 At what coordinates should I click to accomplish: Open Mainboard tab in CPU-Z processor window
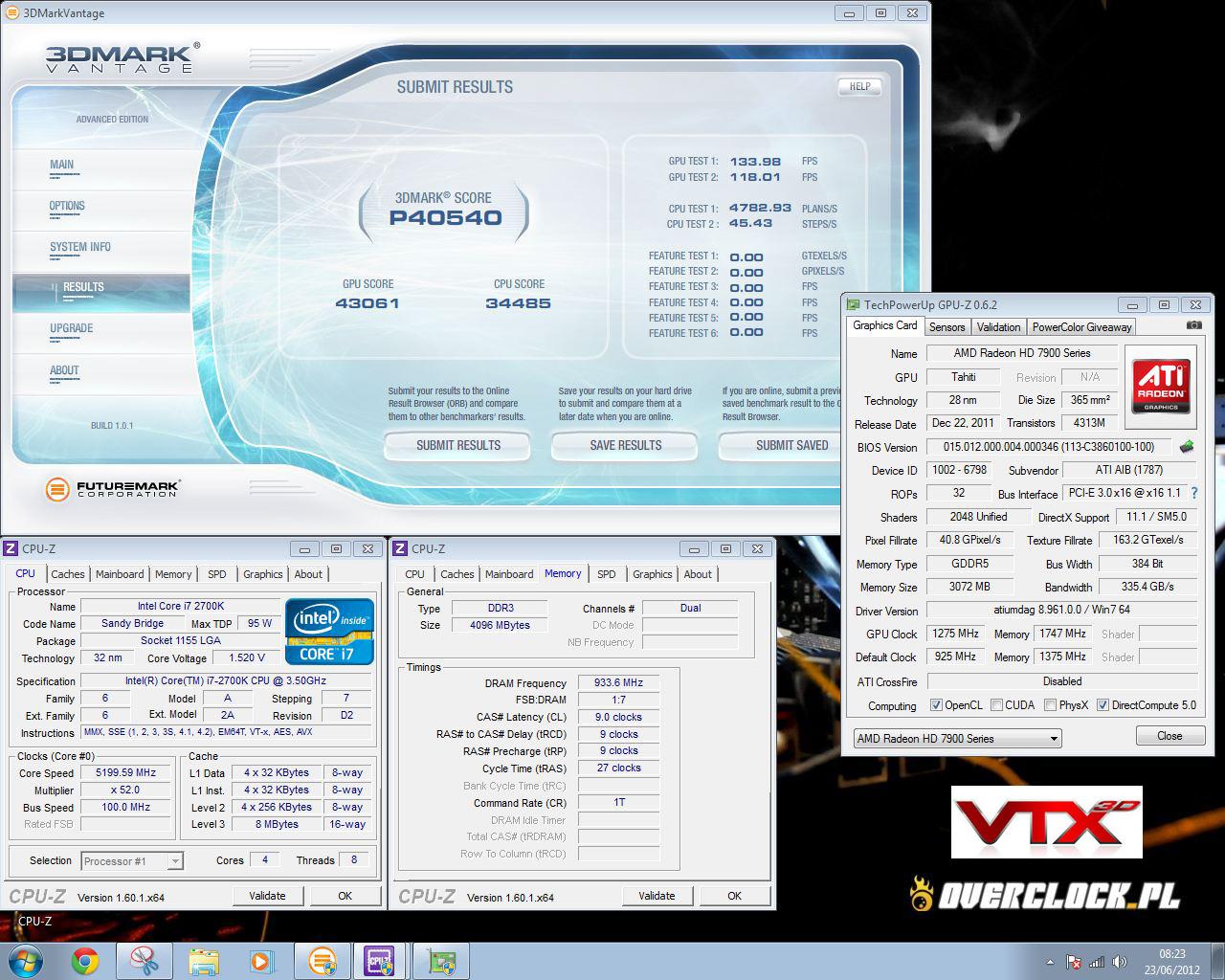coord(120,574)
